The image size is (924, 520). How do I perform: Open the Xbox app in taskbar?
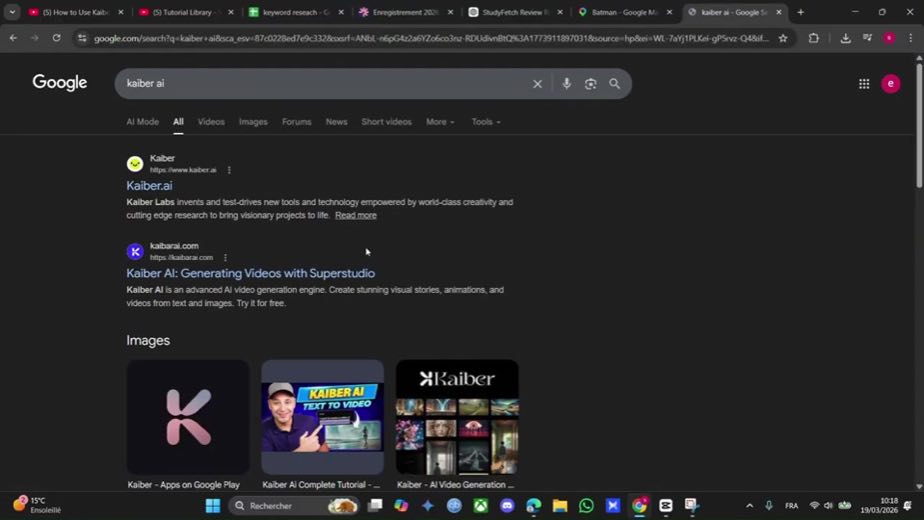click(x=481, y=505)
